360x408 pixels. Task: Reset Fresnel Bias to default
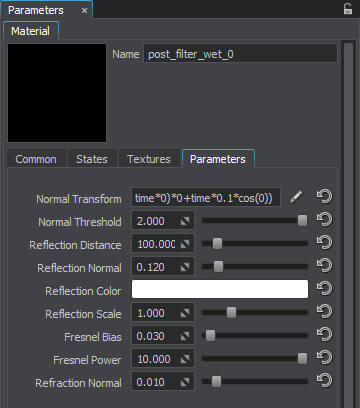324,334
